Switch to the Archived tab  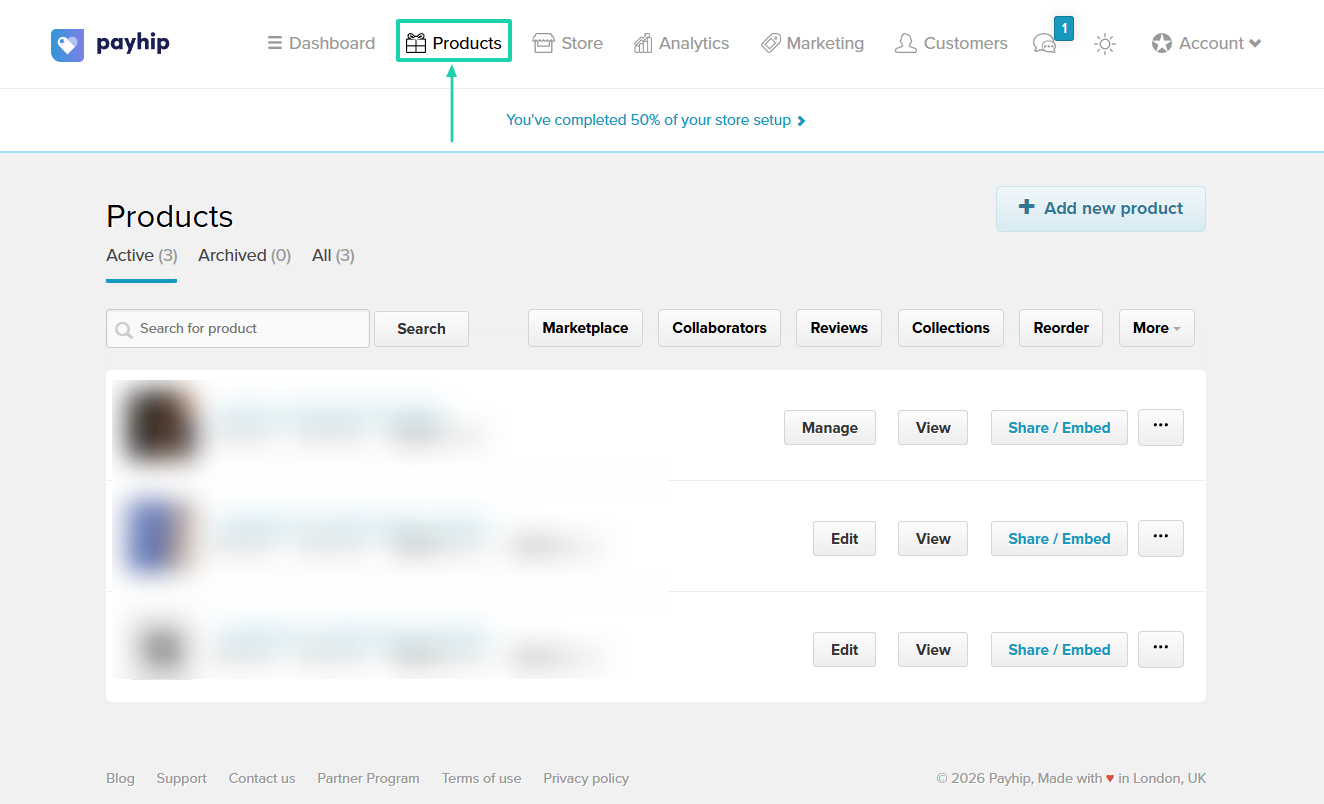[244, 256]
